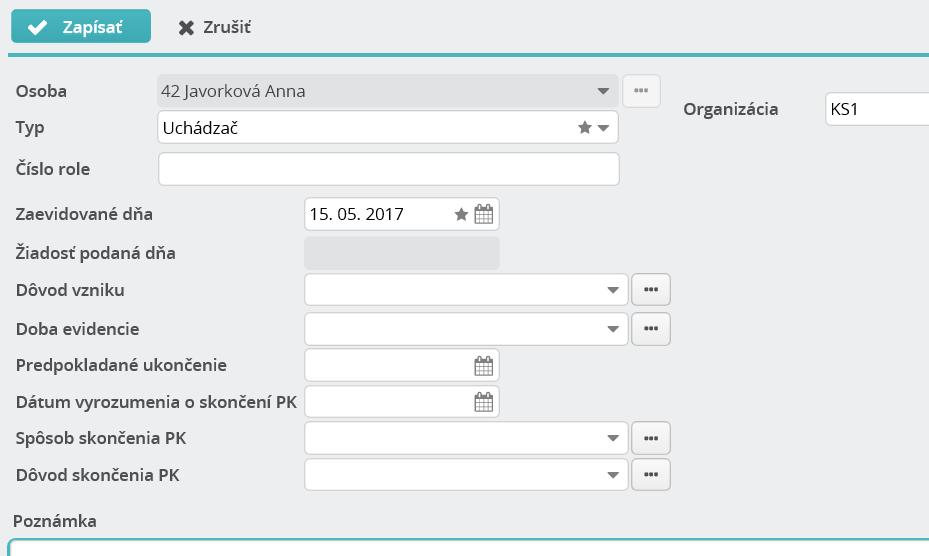This screenshot has width=929, height=556.
Task: Expand the Typ Uchádzač dropdown
Action: coord(604,128)
